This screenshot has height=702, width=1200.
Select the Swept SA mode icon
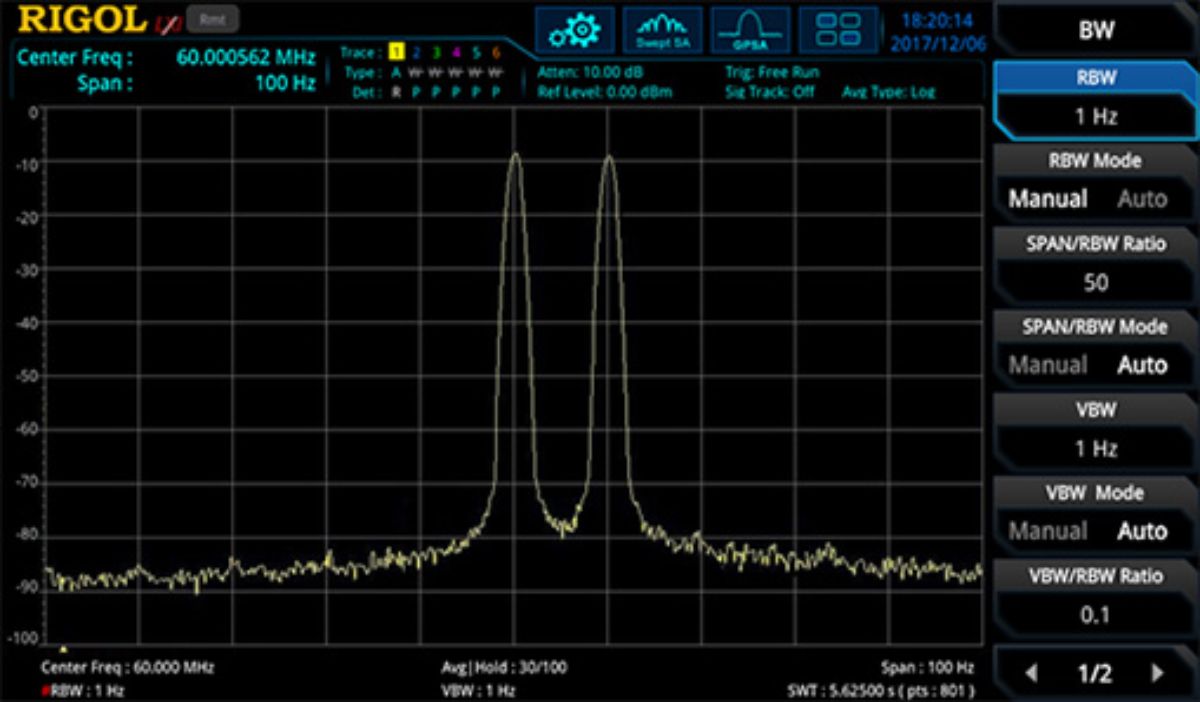pos(661,31)
